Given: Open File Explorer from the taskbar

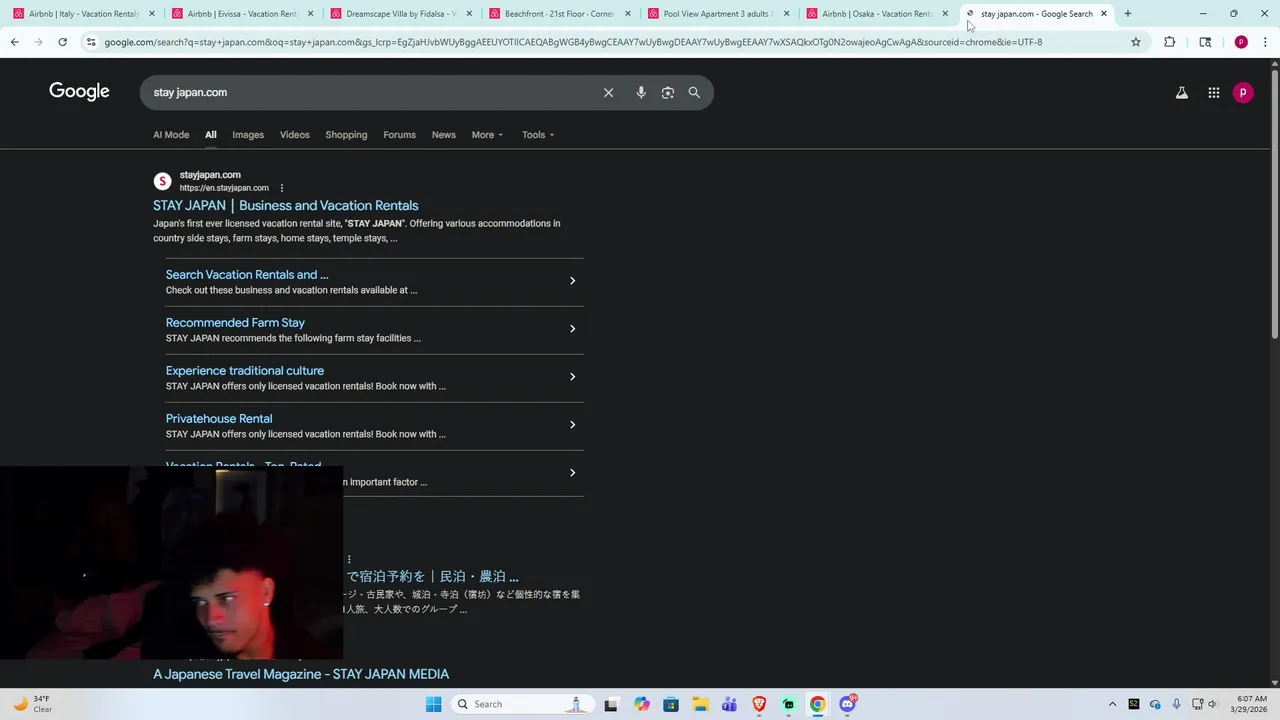Looking at the screenshot, I should pos(700,704).
